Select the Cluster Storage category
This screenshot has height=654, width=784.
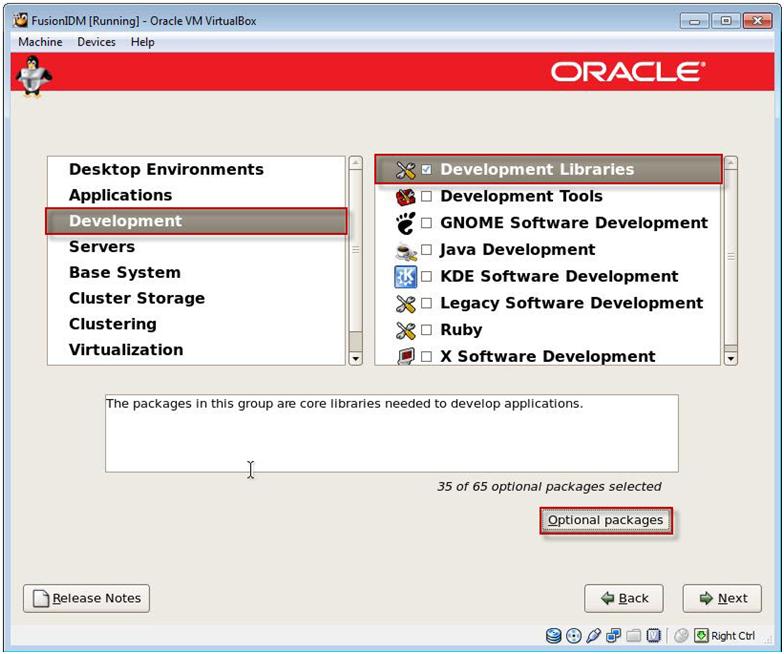tap(196, 298)
